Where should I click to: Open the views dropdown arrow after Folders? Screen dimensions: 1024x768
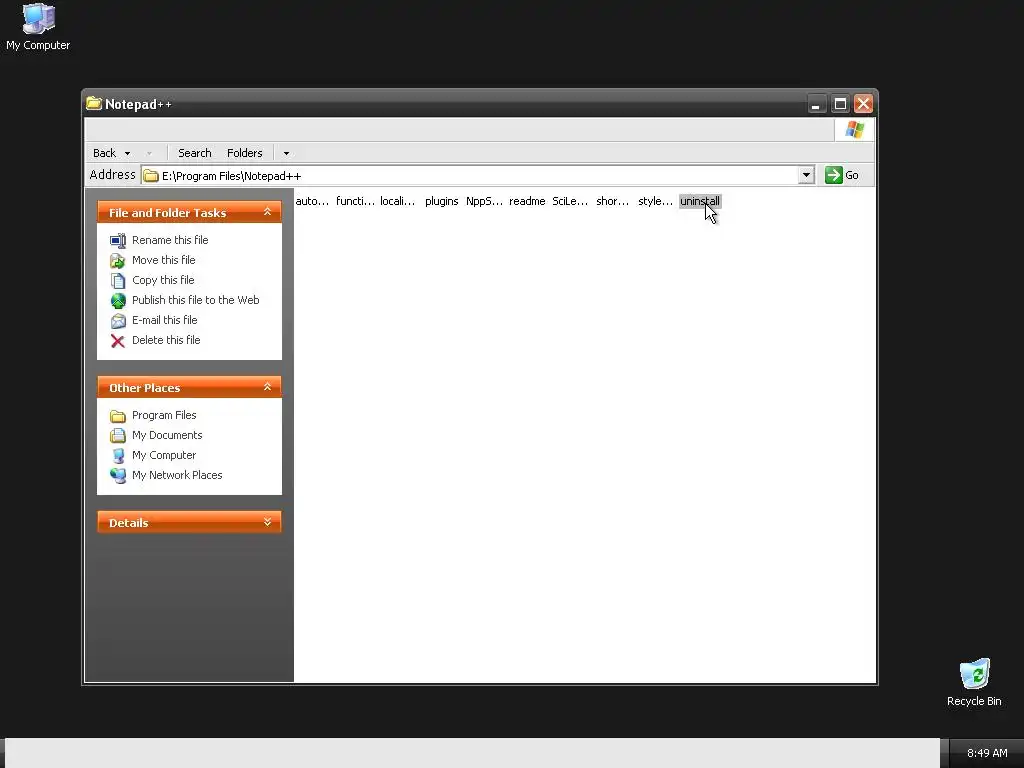point(286,153)
